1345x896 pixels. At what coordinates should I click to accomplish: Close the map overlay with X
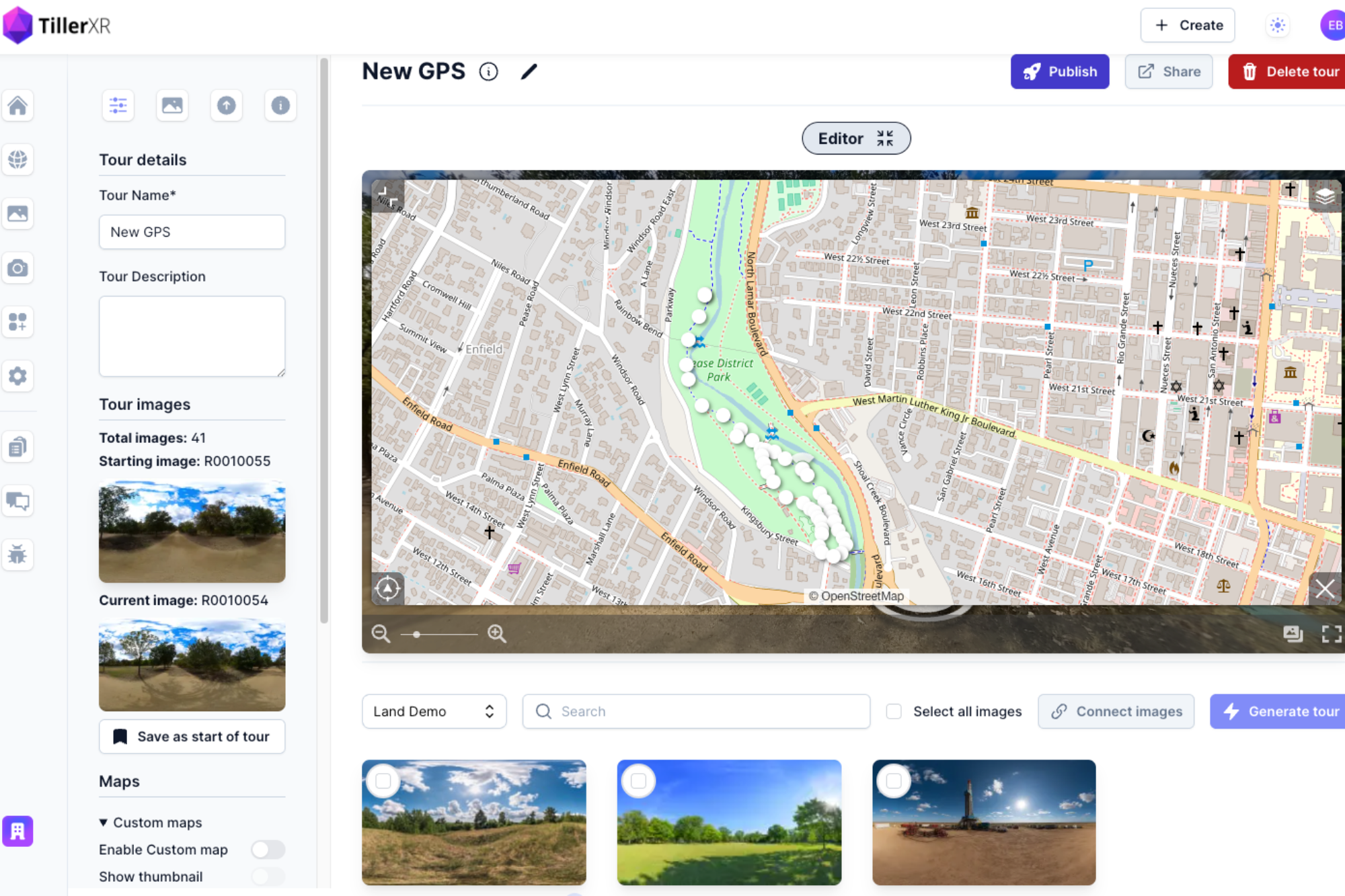tap(1324, 589)
